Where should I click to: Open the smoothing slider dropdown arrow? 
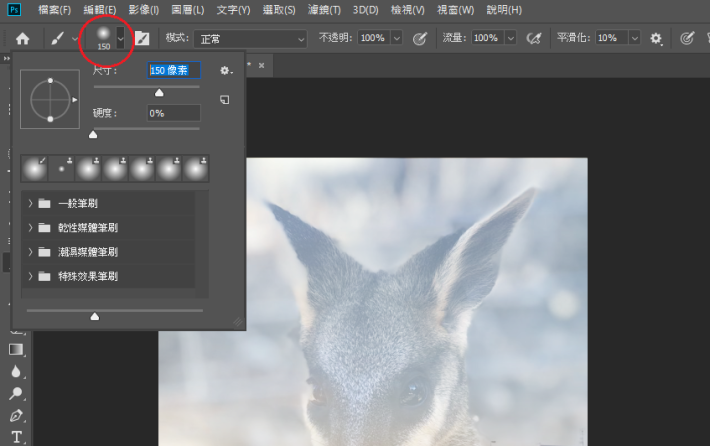click(635, 38)
